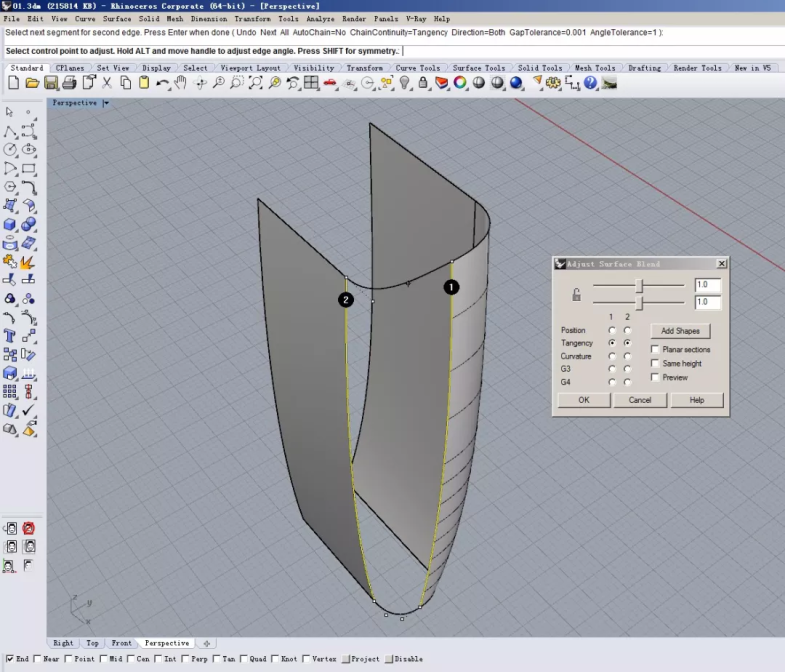Select the Polyline tool
785x672 pixels.
click(x=10, y=131)
